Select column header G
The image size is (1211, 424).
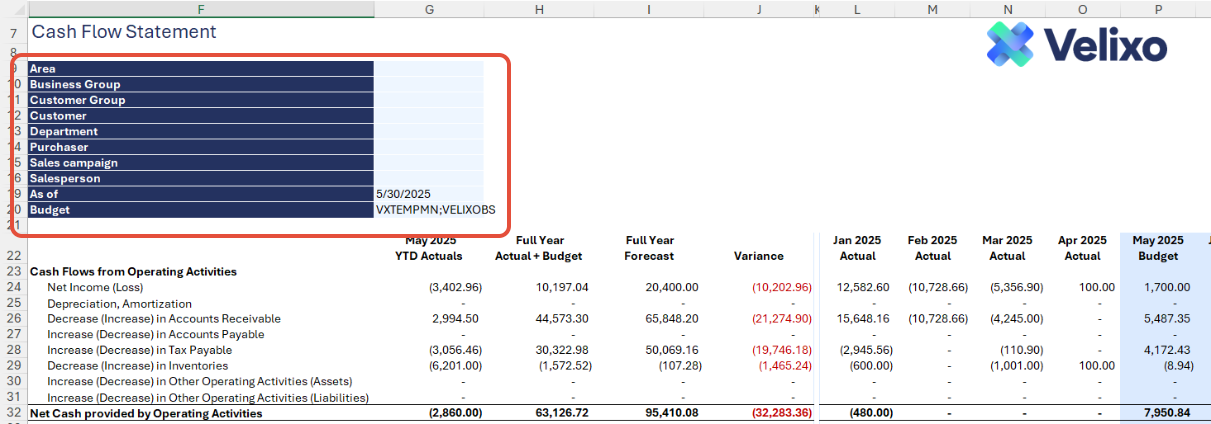429,9
